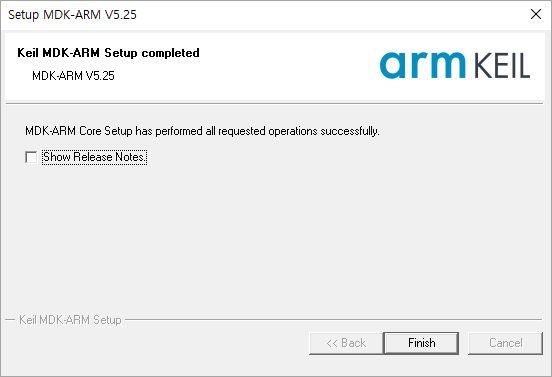Screen dimensions: 552x377
Task: Click the letter m in arm logo
Action: 447,65
